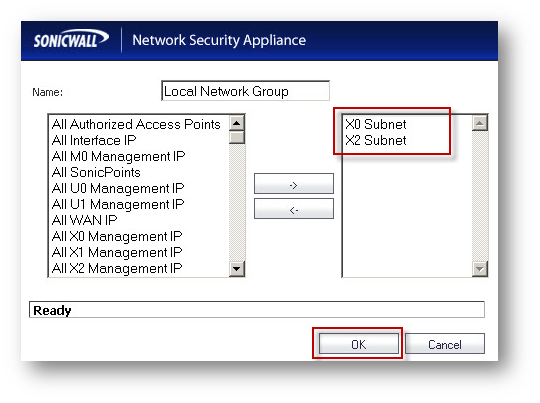Click the left list scrollbar thumb
This screenshot has height=403, width=540.
point(237,137)
